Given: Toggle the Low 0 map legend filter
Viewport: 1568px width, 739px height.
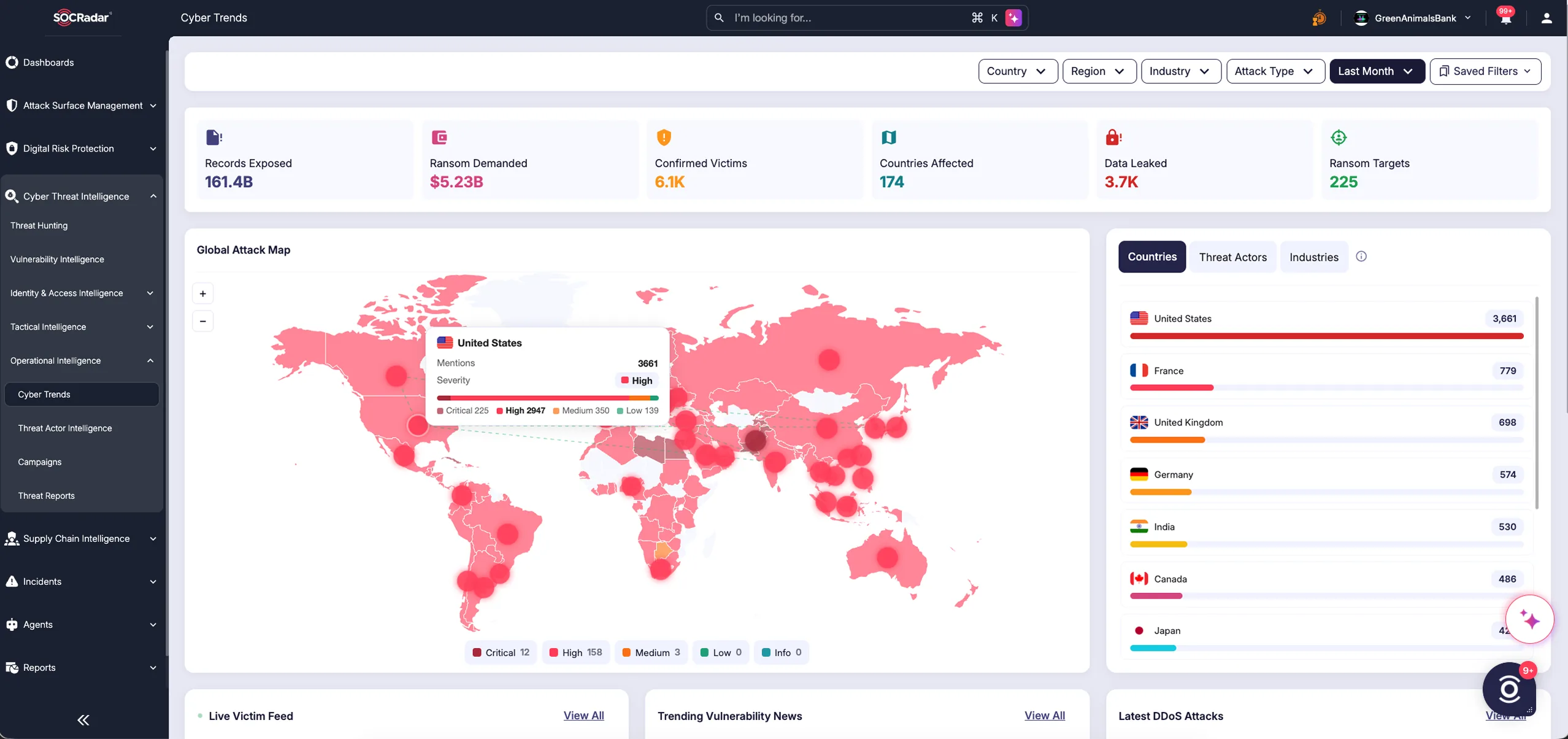Looking at the screenshot, I should coord(721,652).
